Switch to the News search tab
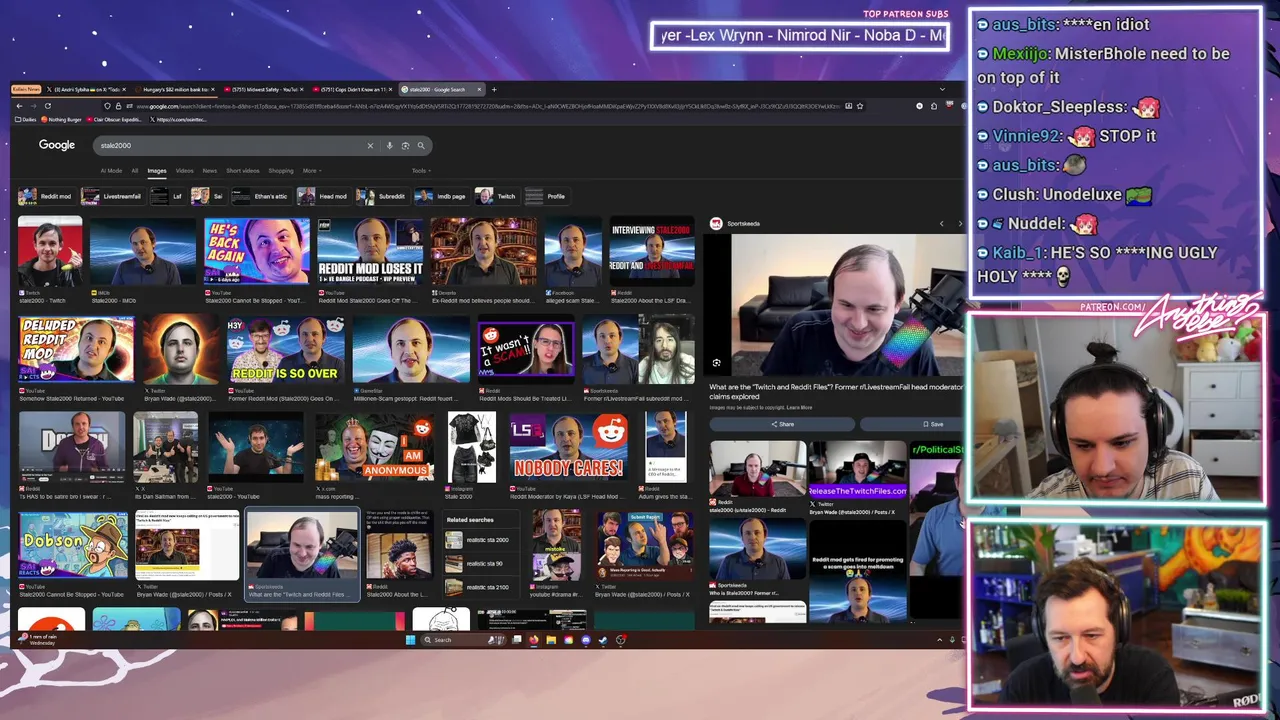 pos(210,171)
